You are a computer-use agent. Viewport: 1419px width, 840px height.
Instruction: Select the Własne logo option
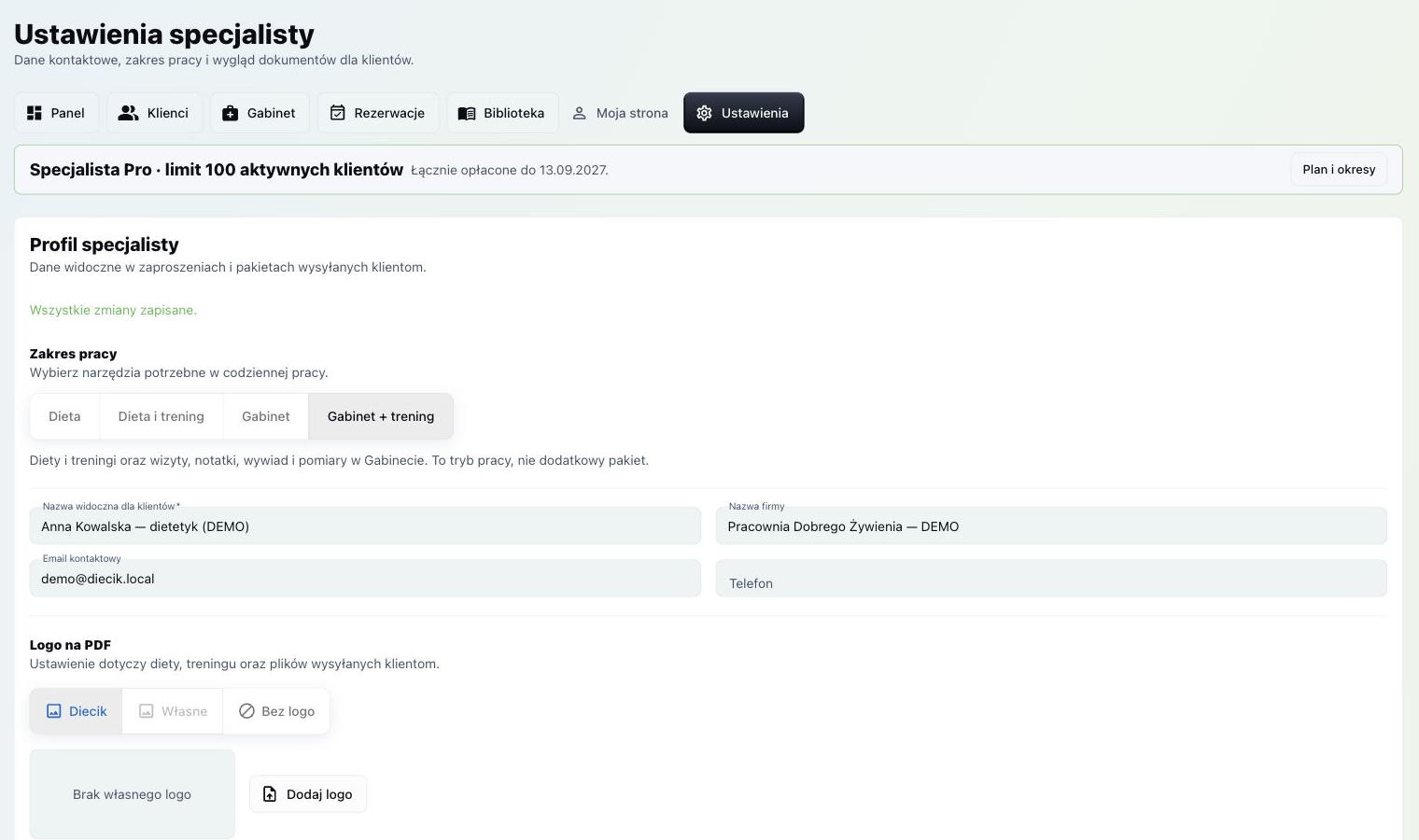click(173, 711)
